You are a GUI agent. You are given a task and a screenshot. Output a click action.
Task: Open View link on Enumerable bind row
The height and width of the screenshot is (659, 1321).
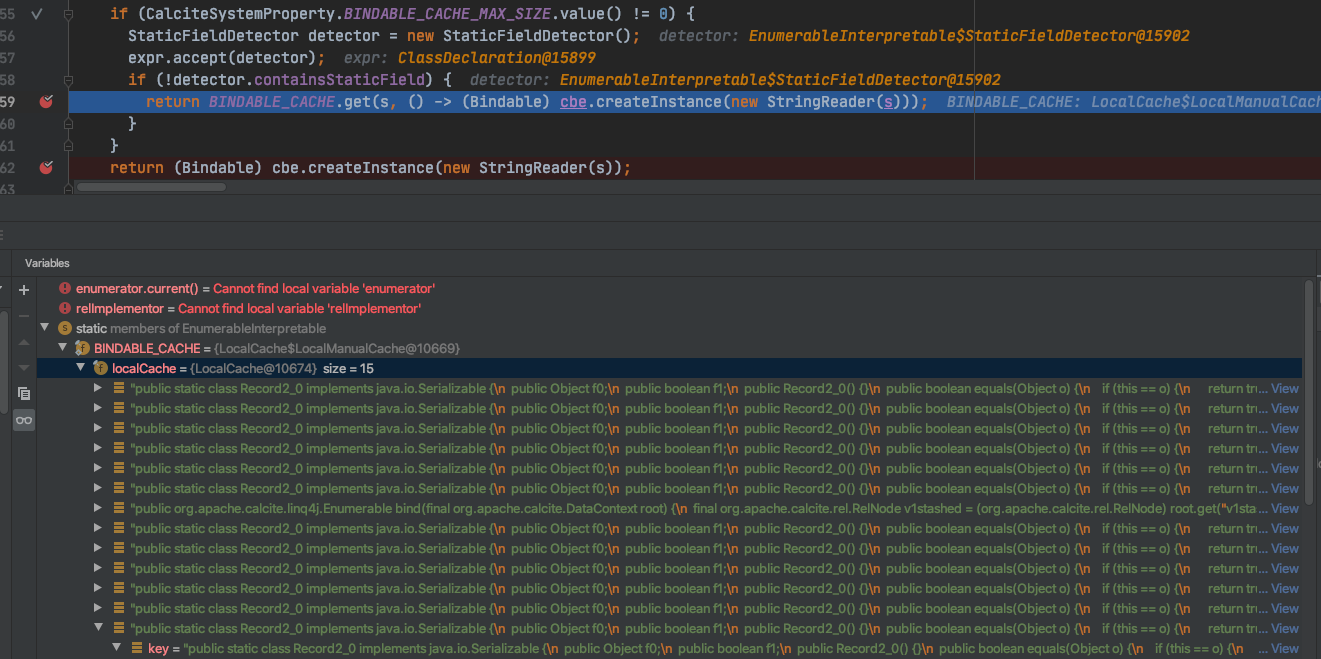[x=1285, y=508]
